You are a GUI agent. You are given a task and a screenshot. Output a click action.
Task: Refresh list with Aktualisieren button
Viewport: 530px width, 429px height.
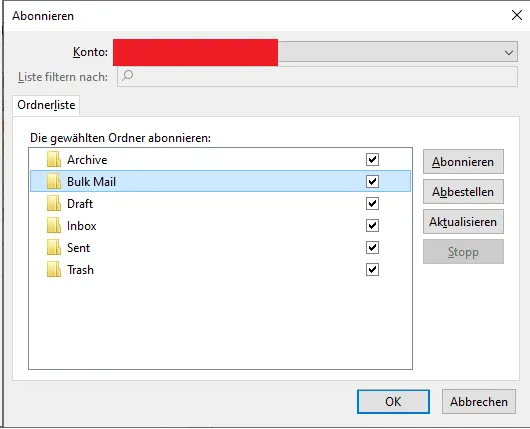tap(463, 222)
